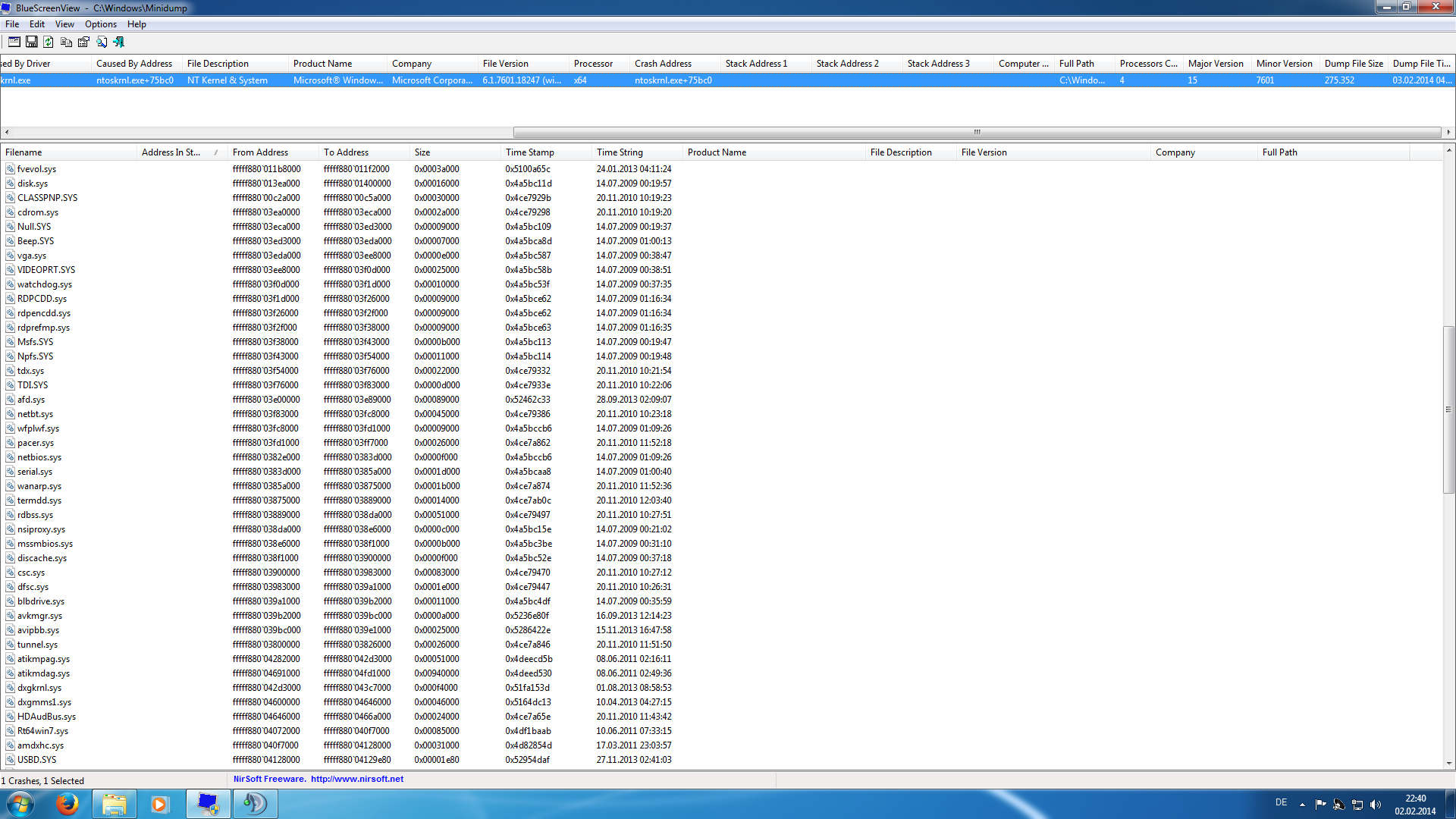The height and width of the screenshot is (819, 1456).
Task: Open the Options menu
Action: (x=100, y=24)
